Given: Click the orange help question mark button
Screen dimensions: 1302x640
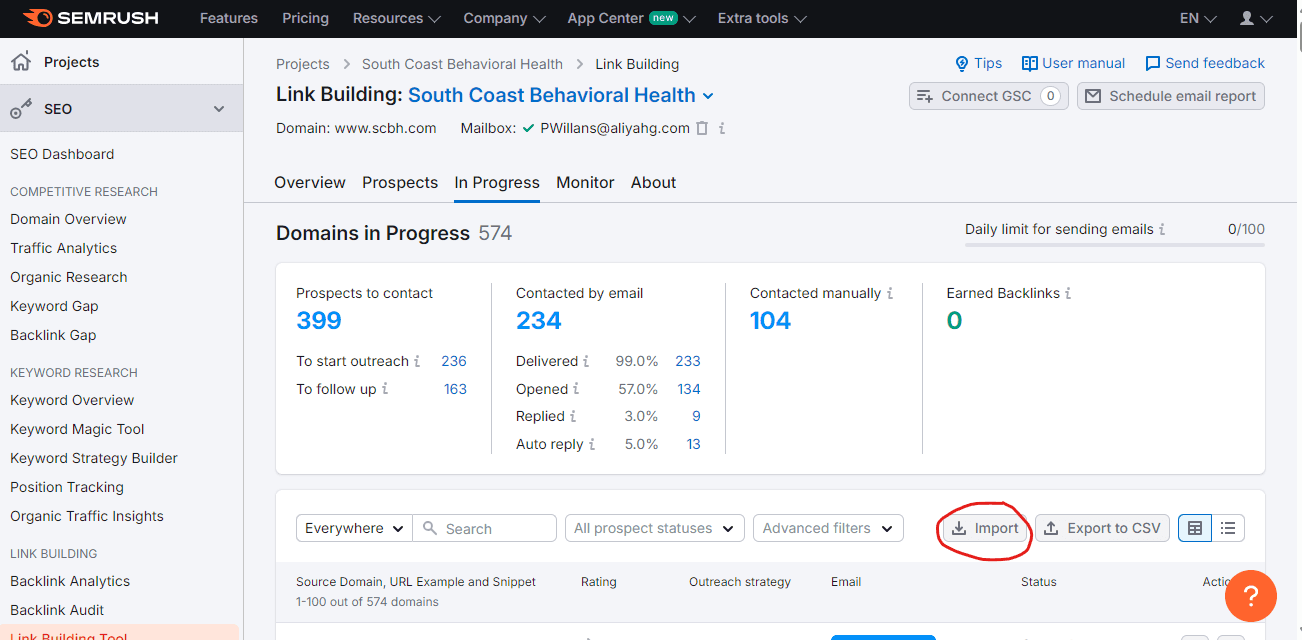Looking at the screenshot, I should (1251, 596).
